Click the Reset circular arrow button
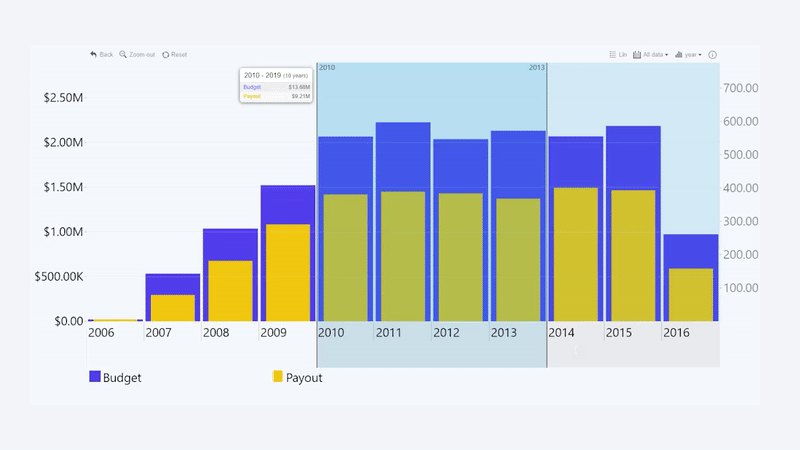800x450 pixels. tap(174, 55)
